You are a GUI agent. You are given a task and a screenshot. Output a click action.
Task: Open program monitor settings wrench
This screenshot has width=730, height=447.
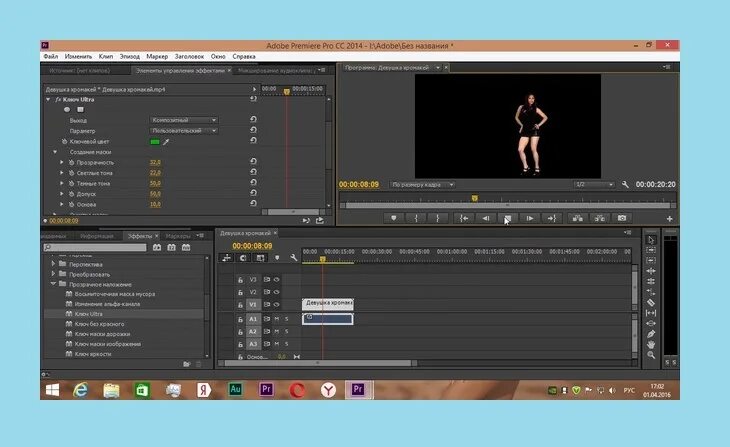625,184
